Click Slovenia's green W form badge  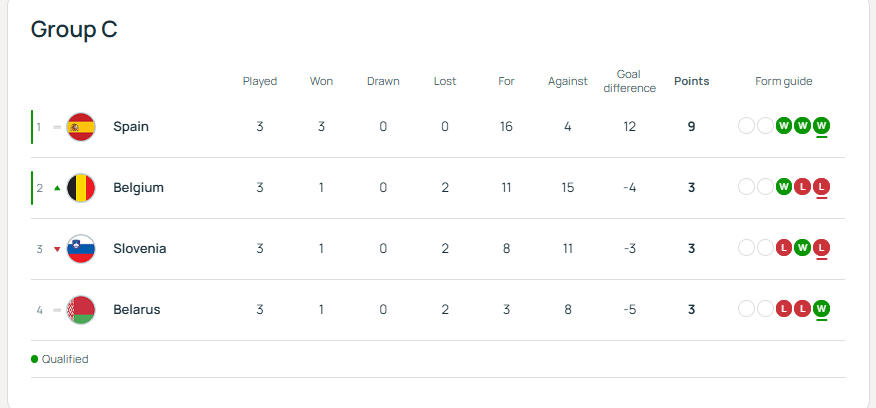pos(802,248)
